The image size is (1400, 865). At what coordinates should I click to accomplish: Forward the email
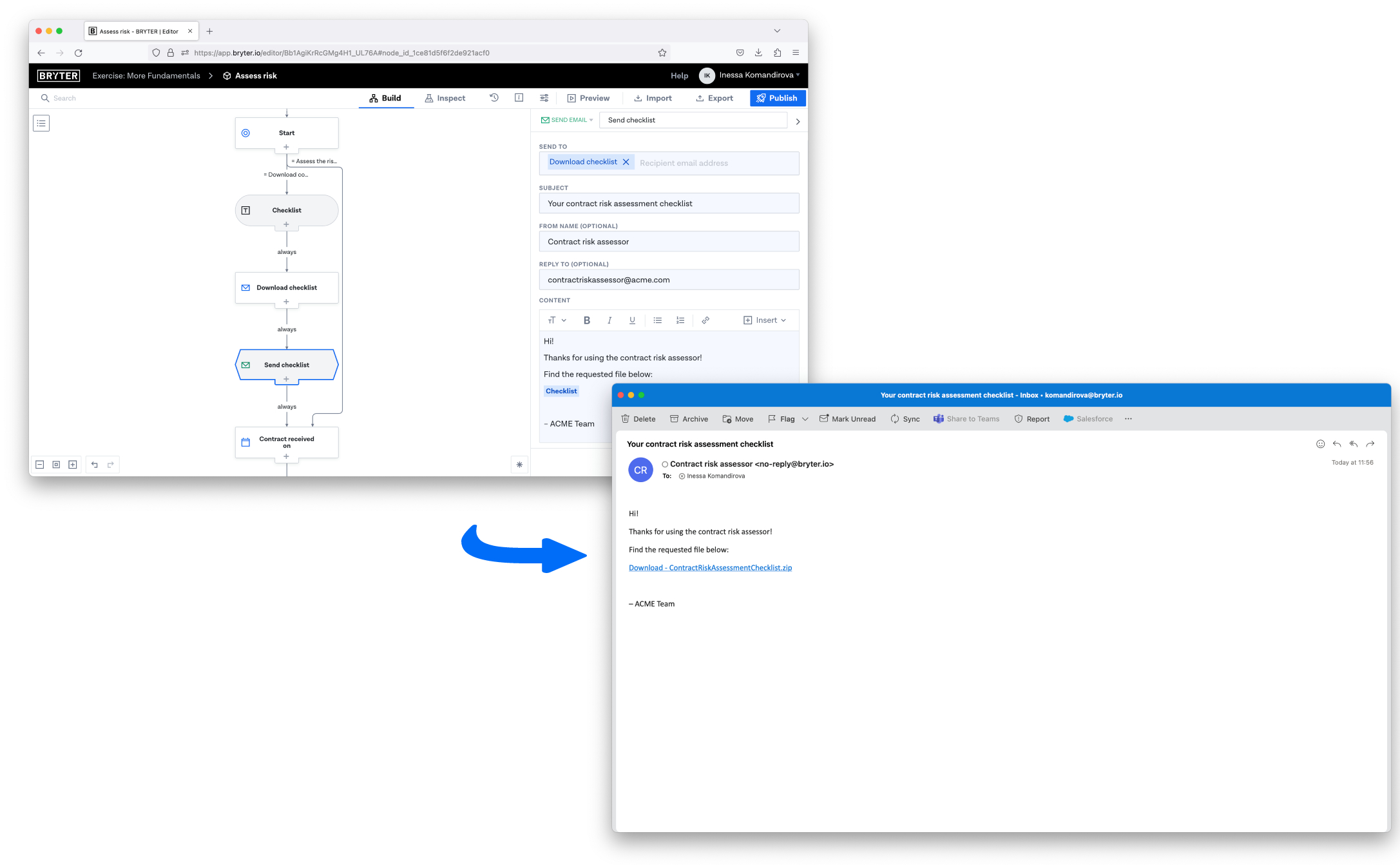pyautogui.click(x=1370, y=444)
